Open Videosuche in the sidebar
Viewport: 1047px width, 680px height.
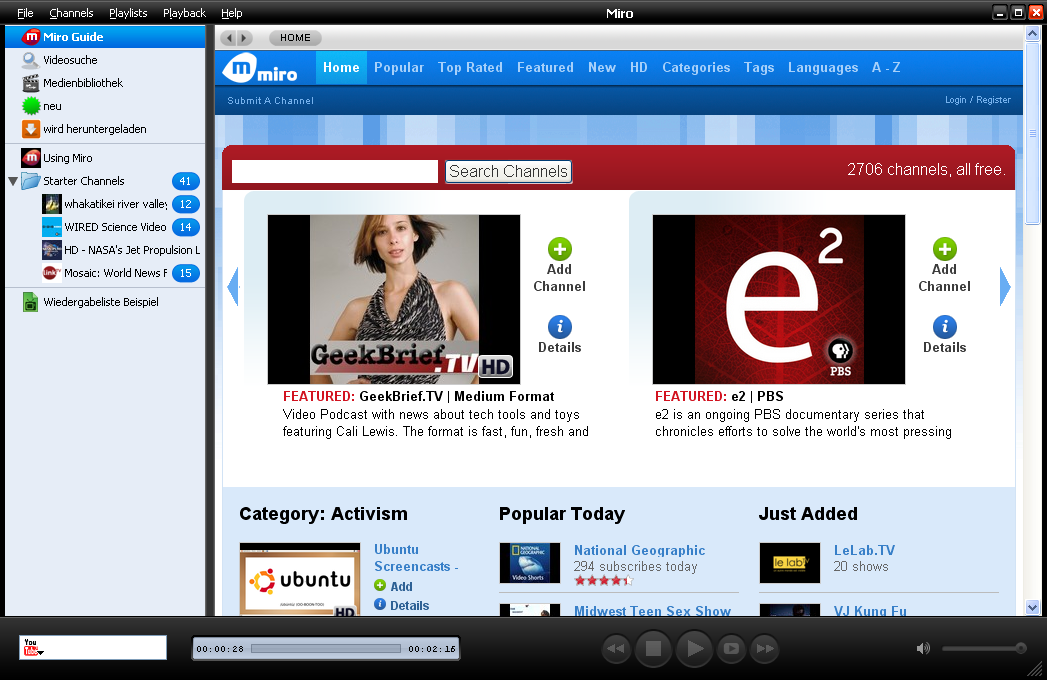(x=70, y=60)
